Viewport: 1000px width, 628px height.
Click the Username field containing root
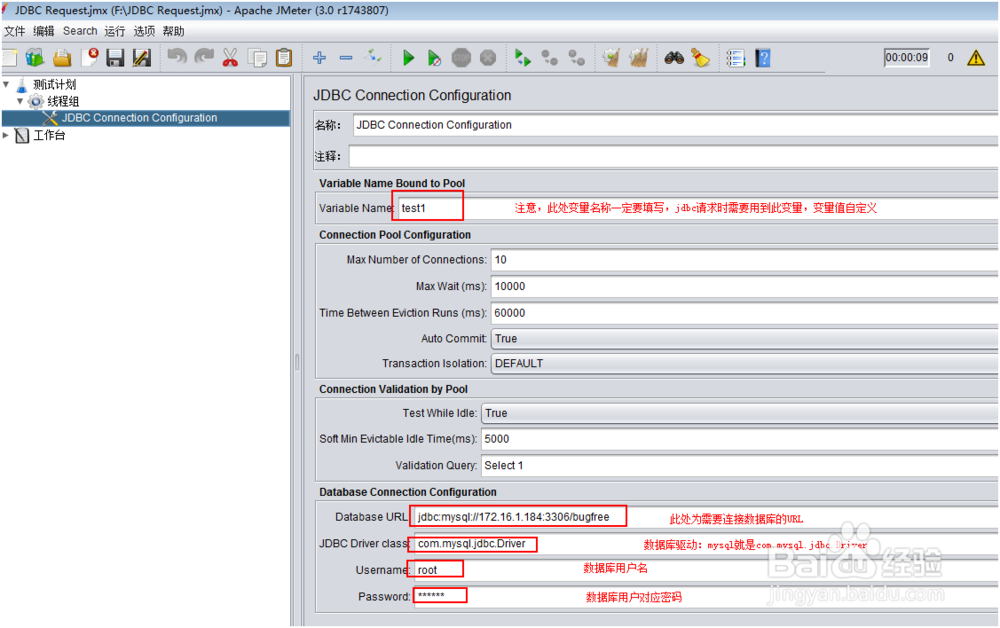(x=707, y=570)
